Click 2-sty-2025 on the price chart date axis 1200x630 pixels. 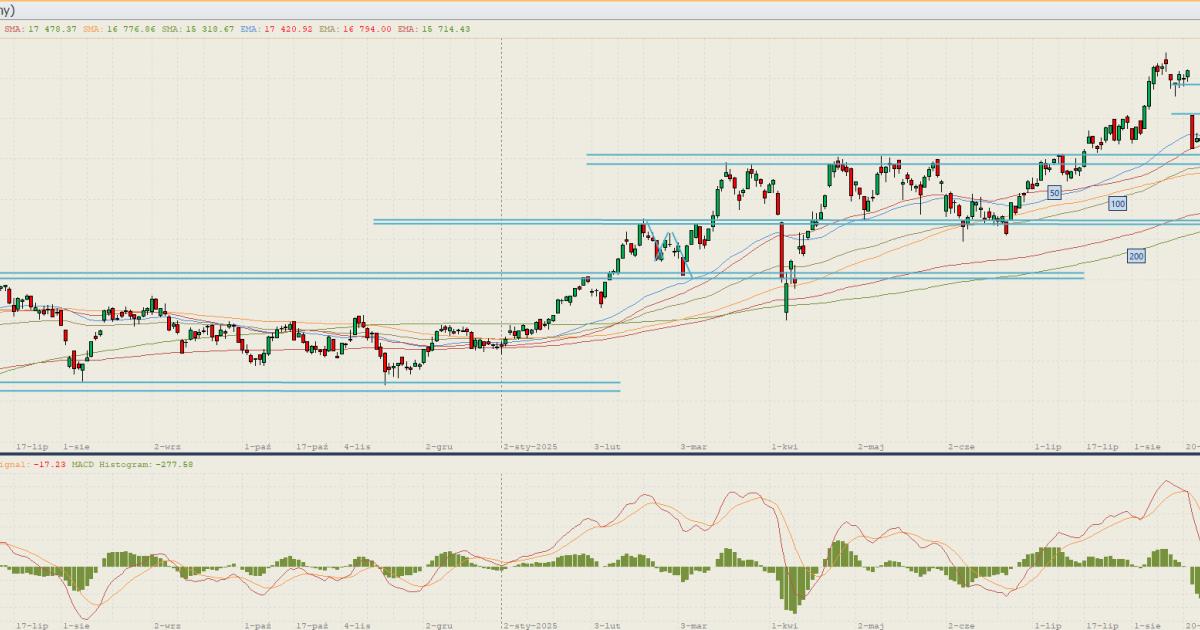click(530, 447)
